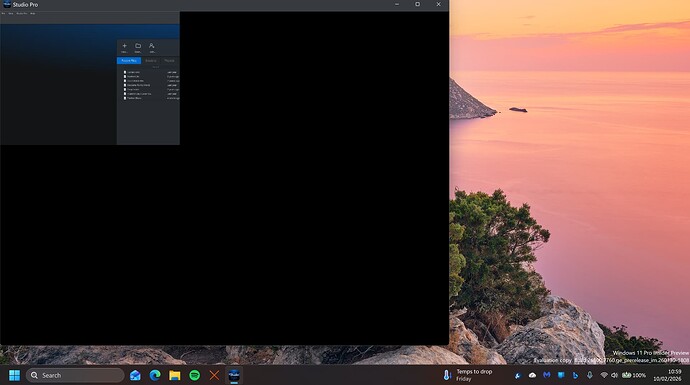
Task: Open the first menu in Studio Pro menu bar
Action: click(x=4, y=14)
